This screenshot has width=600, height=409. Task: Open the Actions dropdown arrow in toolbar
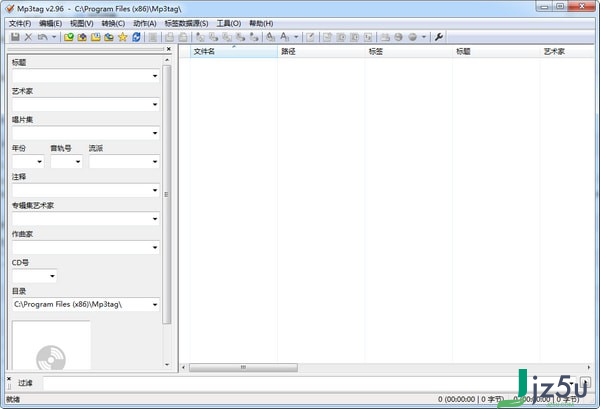pyautogui.click(x=296, y=37)
